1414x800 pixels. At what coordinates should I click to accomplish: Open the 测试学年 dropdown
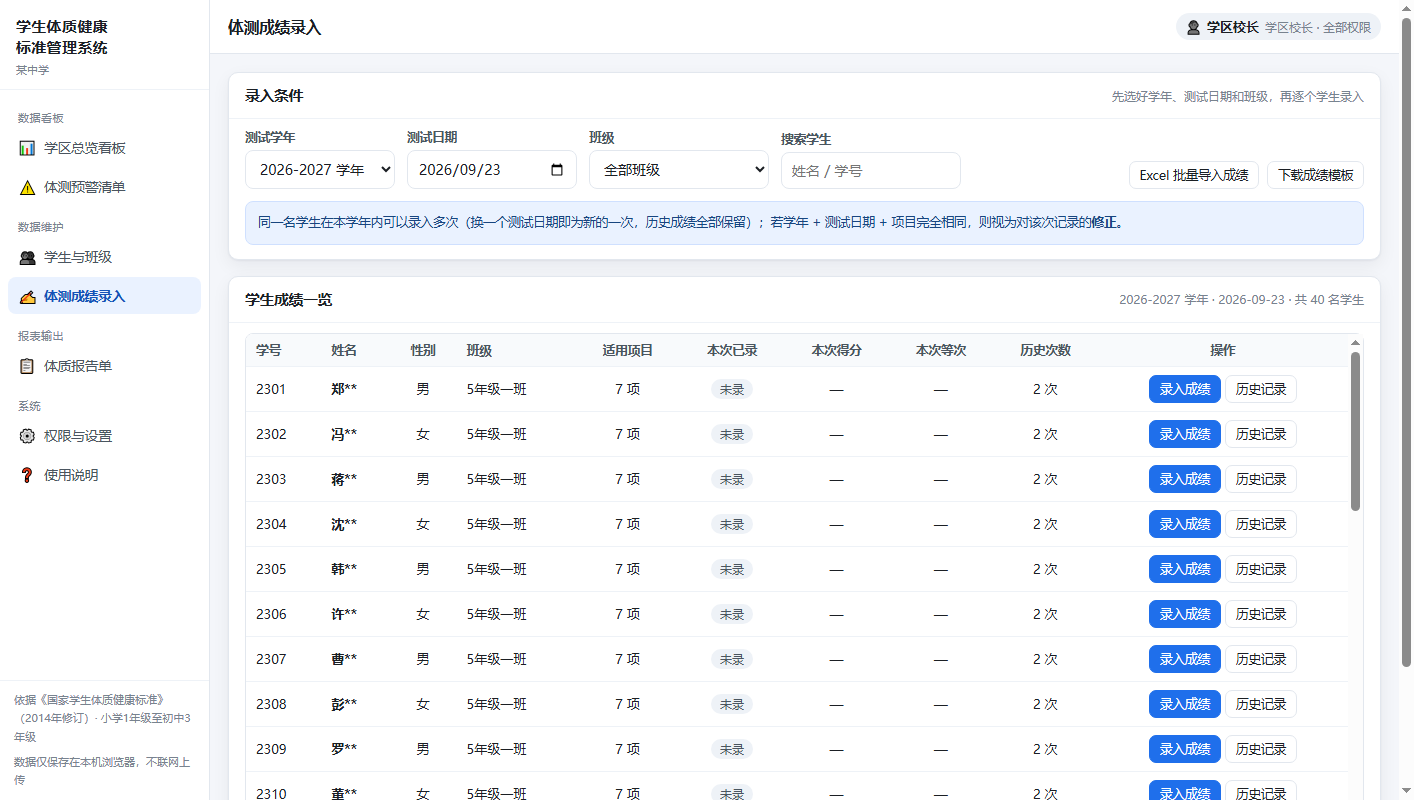pos(320,170)
